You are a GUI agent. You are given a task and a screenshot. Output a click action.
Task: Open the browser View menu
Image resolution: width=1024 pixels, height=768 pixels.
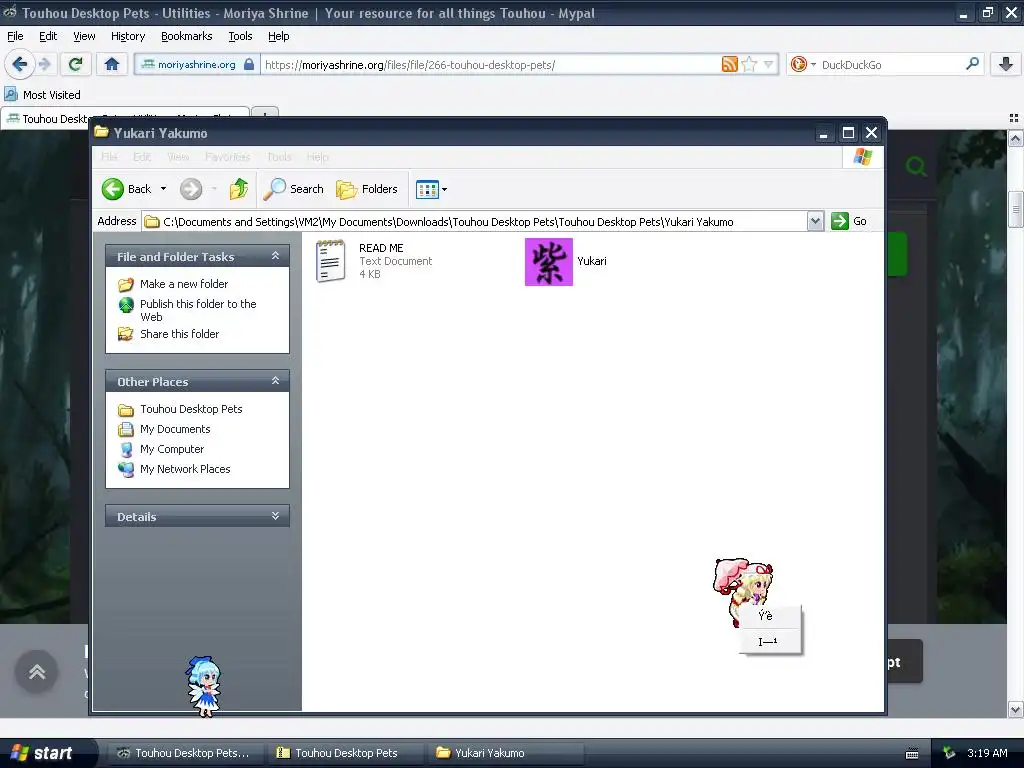tap(84, 36)
